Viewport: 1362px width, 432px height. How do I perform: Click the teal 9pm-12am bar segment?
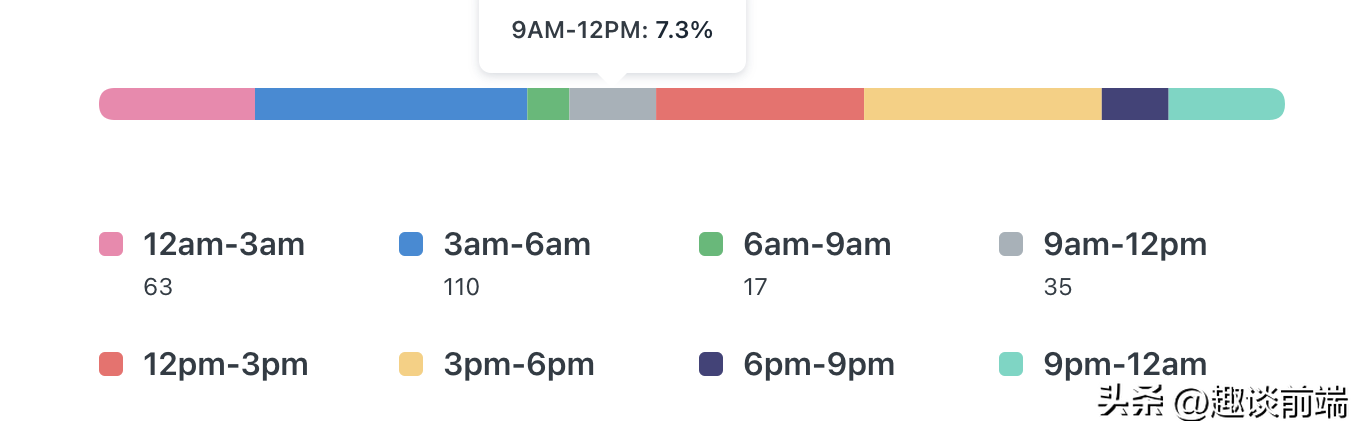pos(1226,104)
